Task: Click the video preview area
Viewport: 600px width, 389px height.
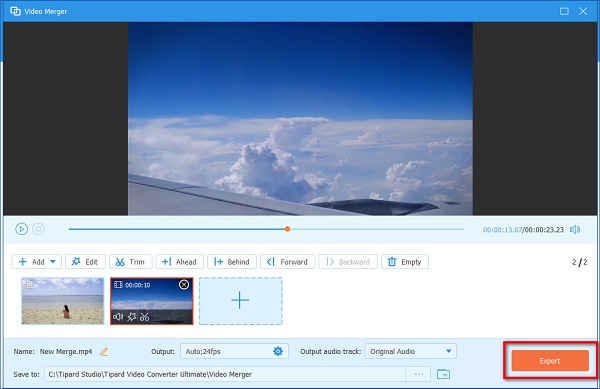Action: tap(300, 119)
